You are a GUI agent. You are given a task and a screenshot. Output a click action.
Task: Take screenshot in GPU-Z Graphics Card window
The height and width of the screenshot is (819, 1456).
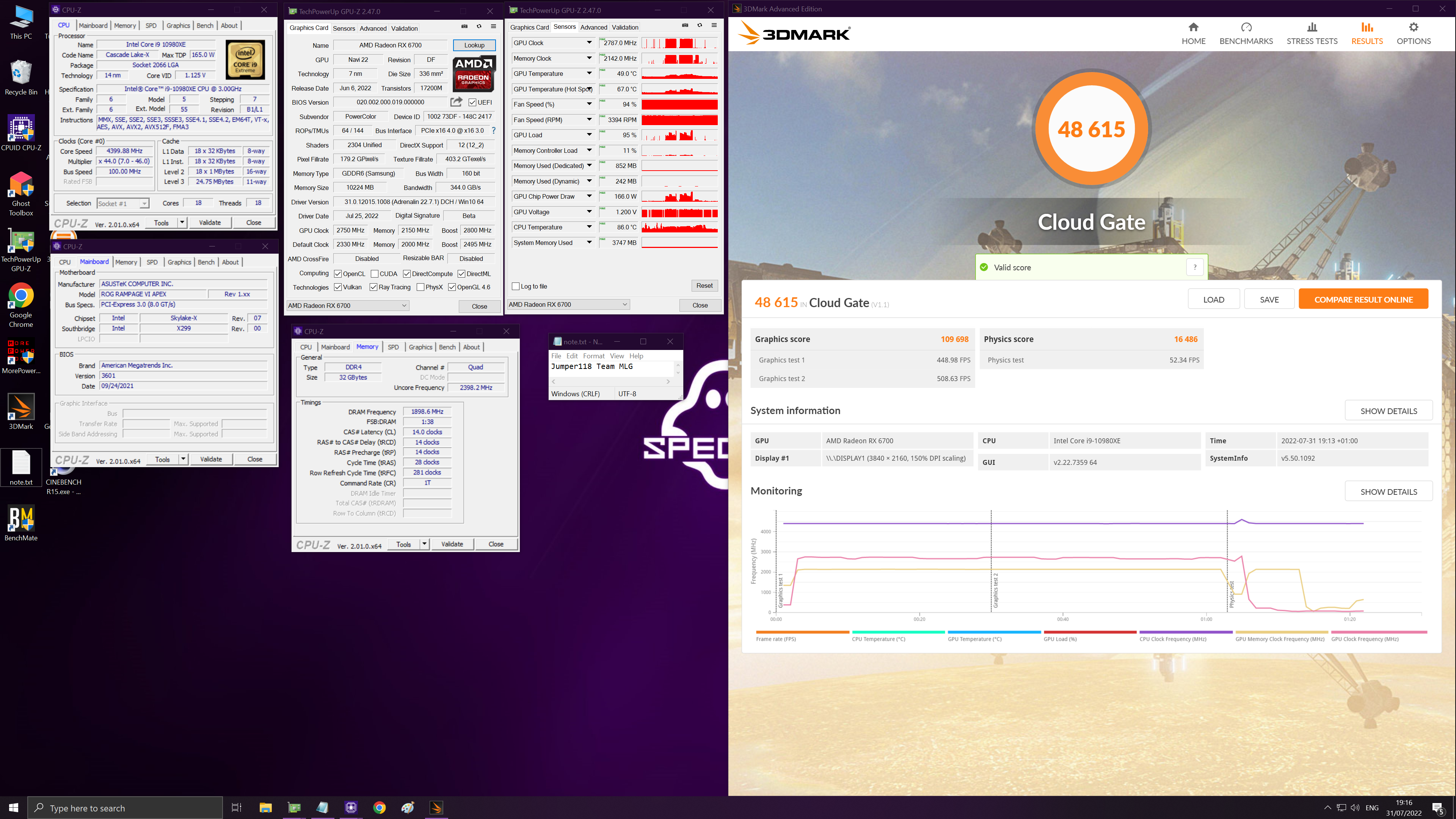point(464,26)
